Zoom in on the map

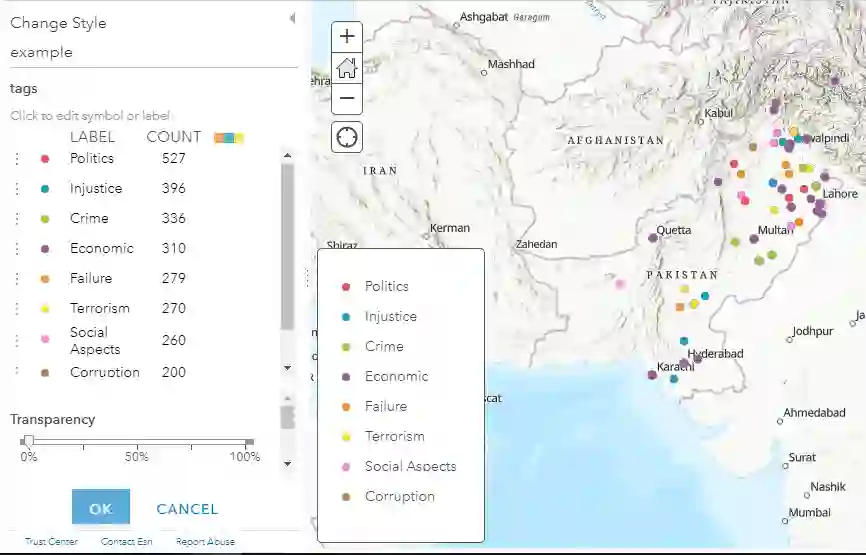click(x=347, y=37)
